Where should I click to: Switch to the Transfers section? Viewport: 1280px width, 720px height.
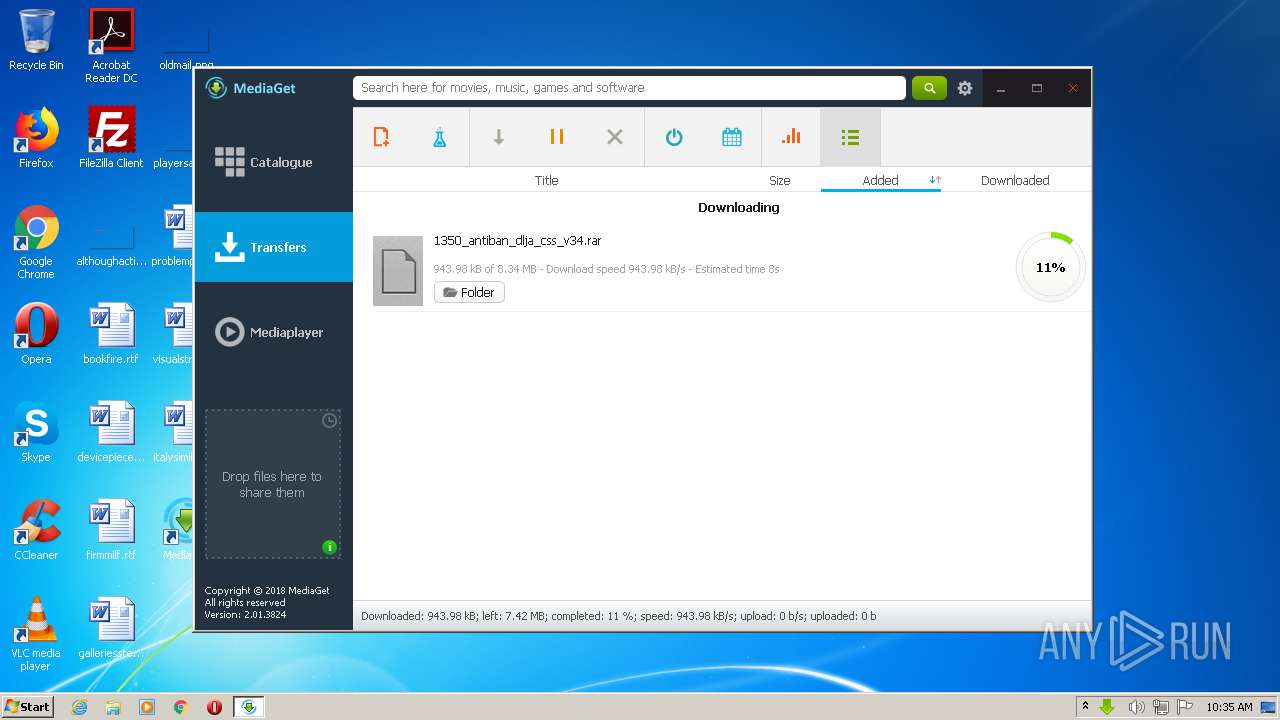(x=274, y=247)
